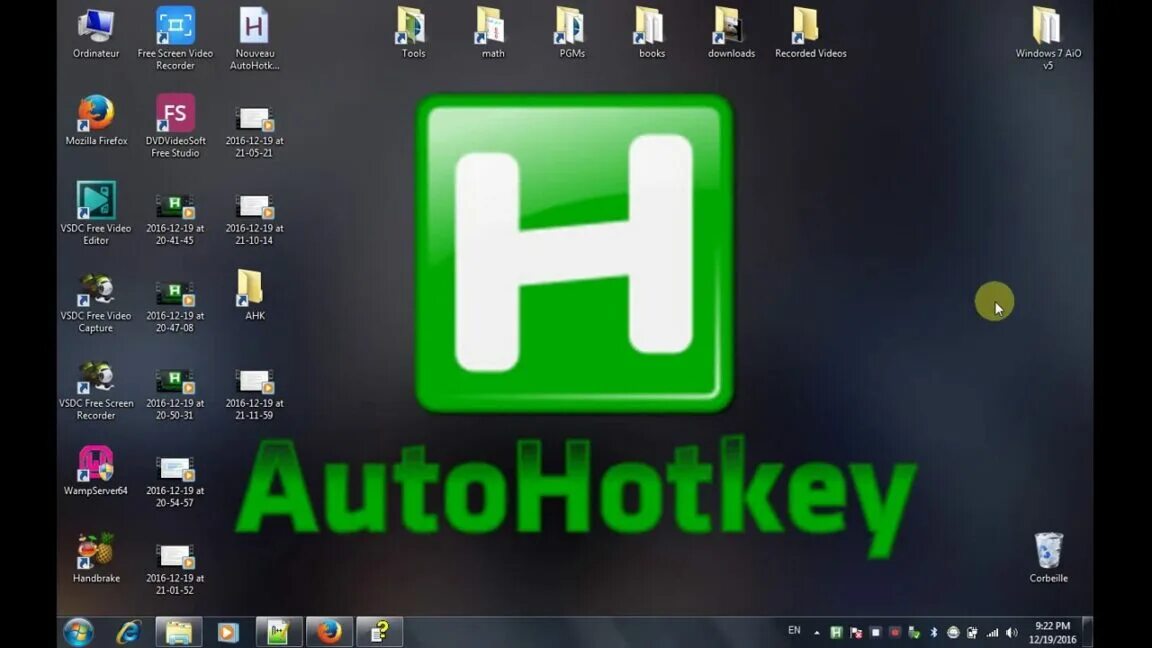The height and width of the screenshot is (648, 1152).
Task: Select the DVDVideoSoft Free Studio shortcut
Action: (x=175, y=126)
